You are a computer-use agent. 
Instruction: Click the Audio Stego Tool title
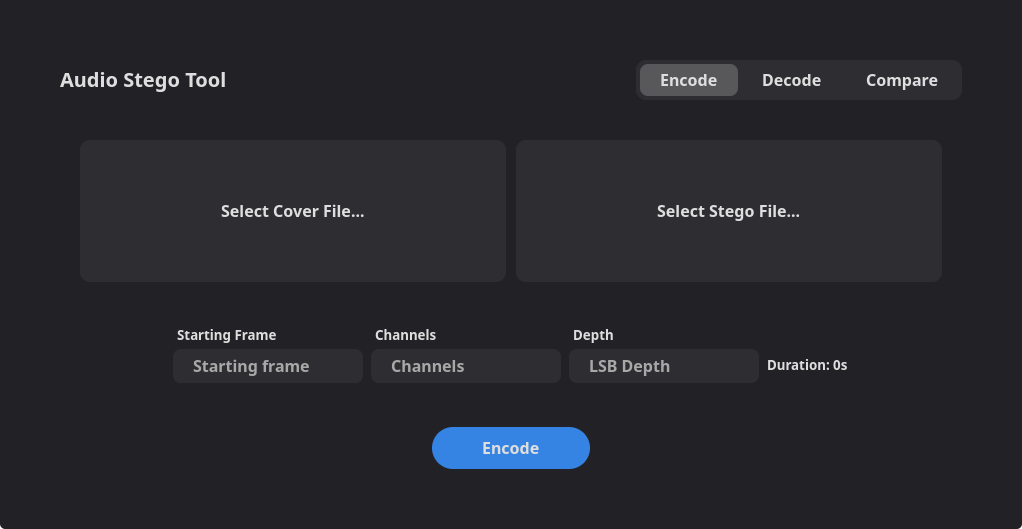click(143, 80)
